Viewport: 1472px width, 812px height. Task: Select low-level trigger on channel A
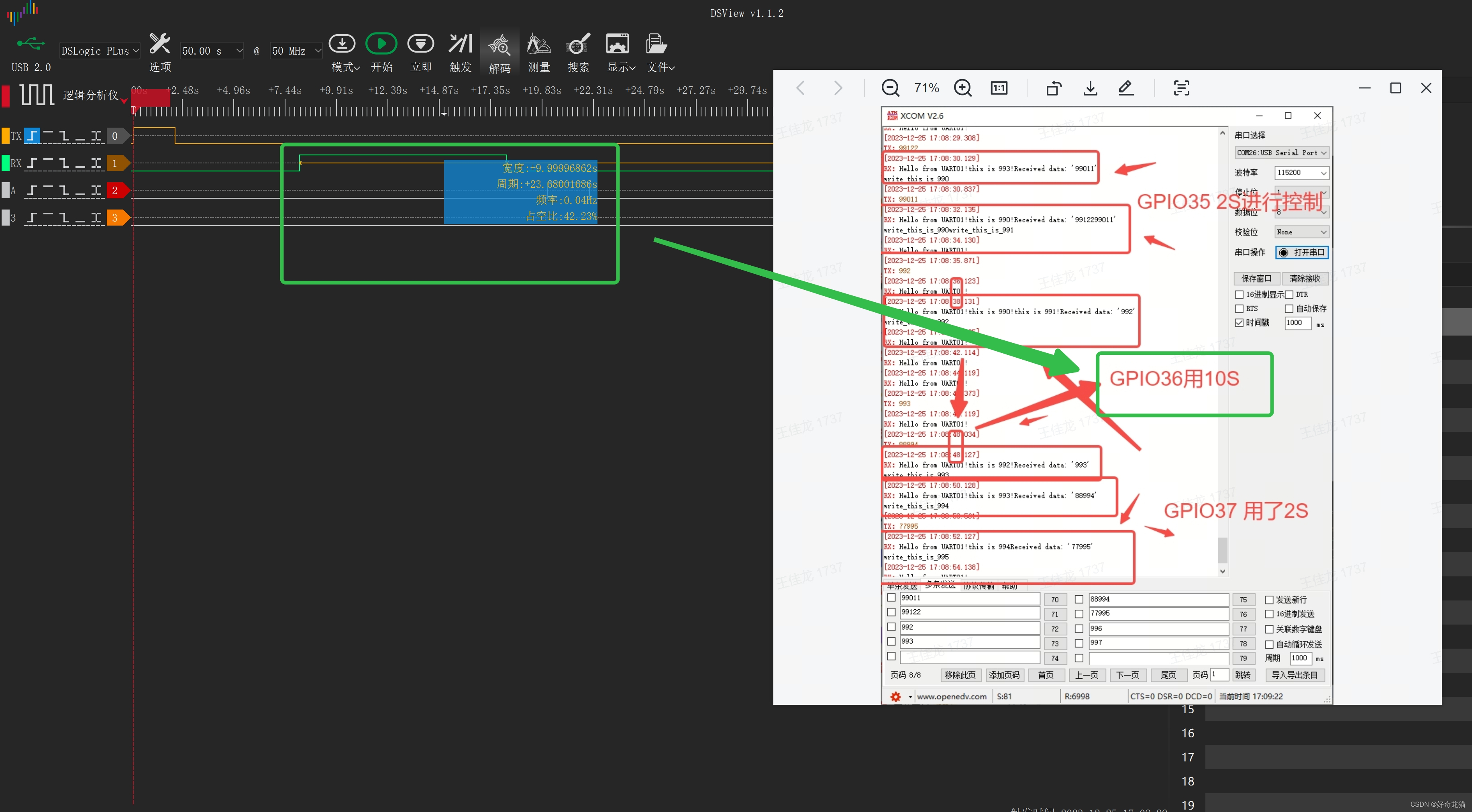point(80,191)
